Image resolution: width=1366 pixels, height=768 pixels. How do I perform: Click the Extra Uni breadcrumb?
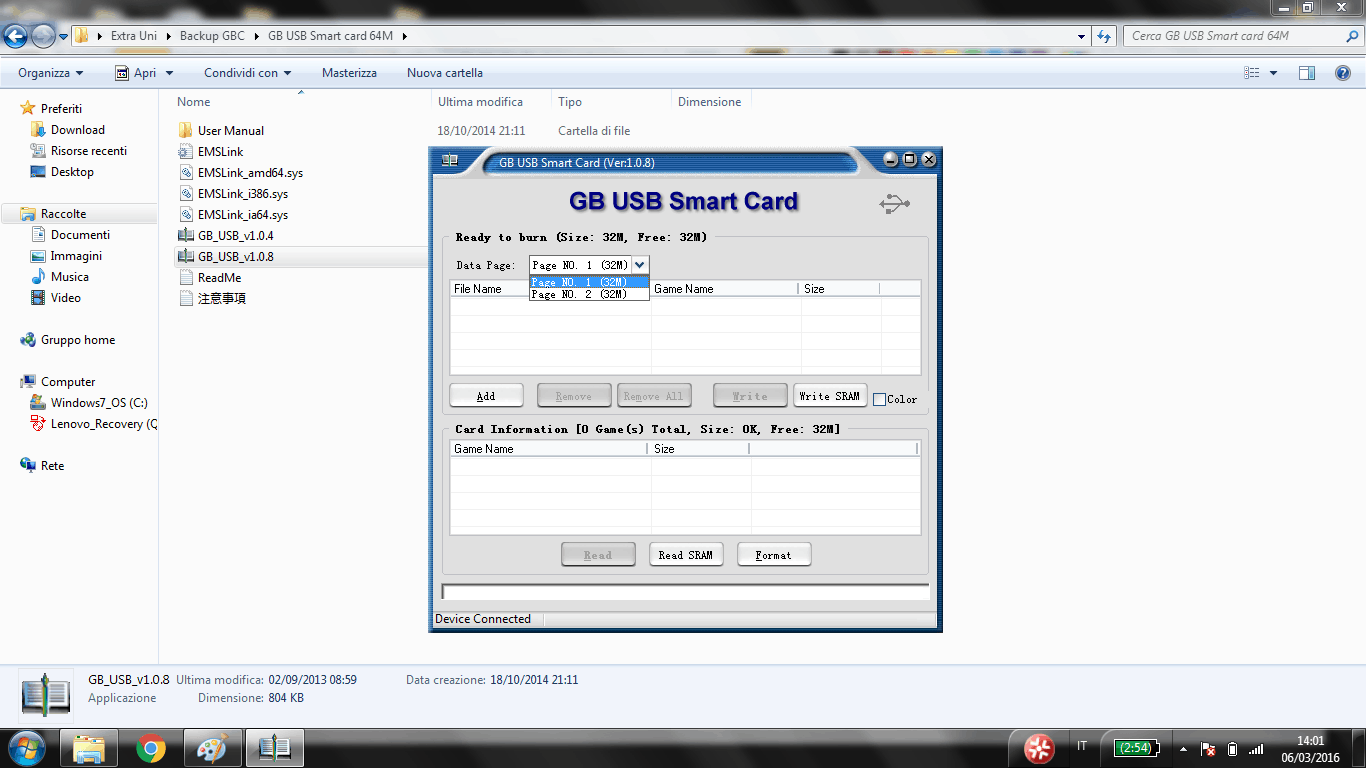point(134,36)
